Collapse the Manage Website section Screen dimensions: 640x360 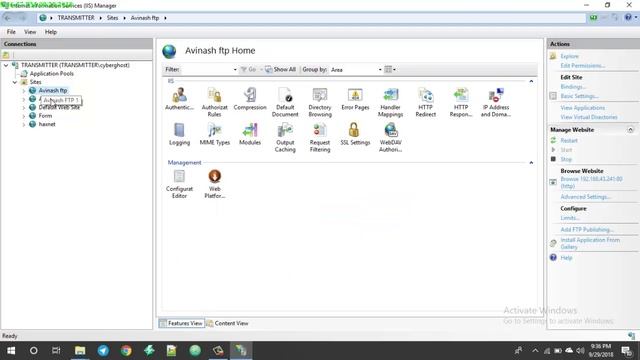click(630, 130)
